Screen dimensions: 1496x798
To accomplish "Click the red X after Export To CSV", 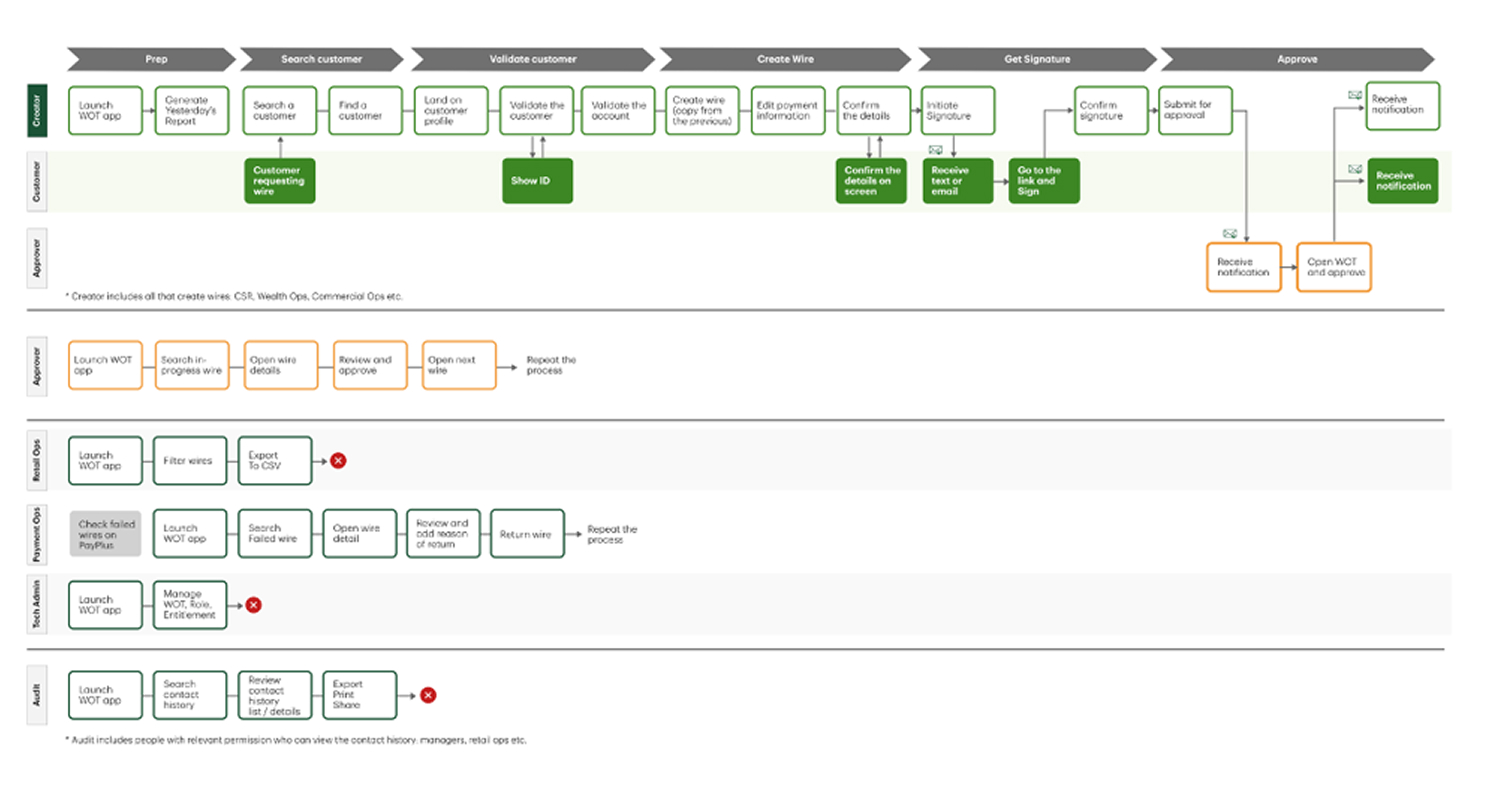I will pos(338,461).
